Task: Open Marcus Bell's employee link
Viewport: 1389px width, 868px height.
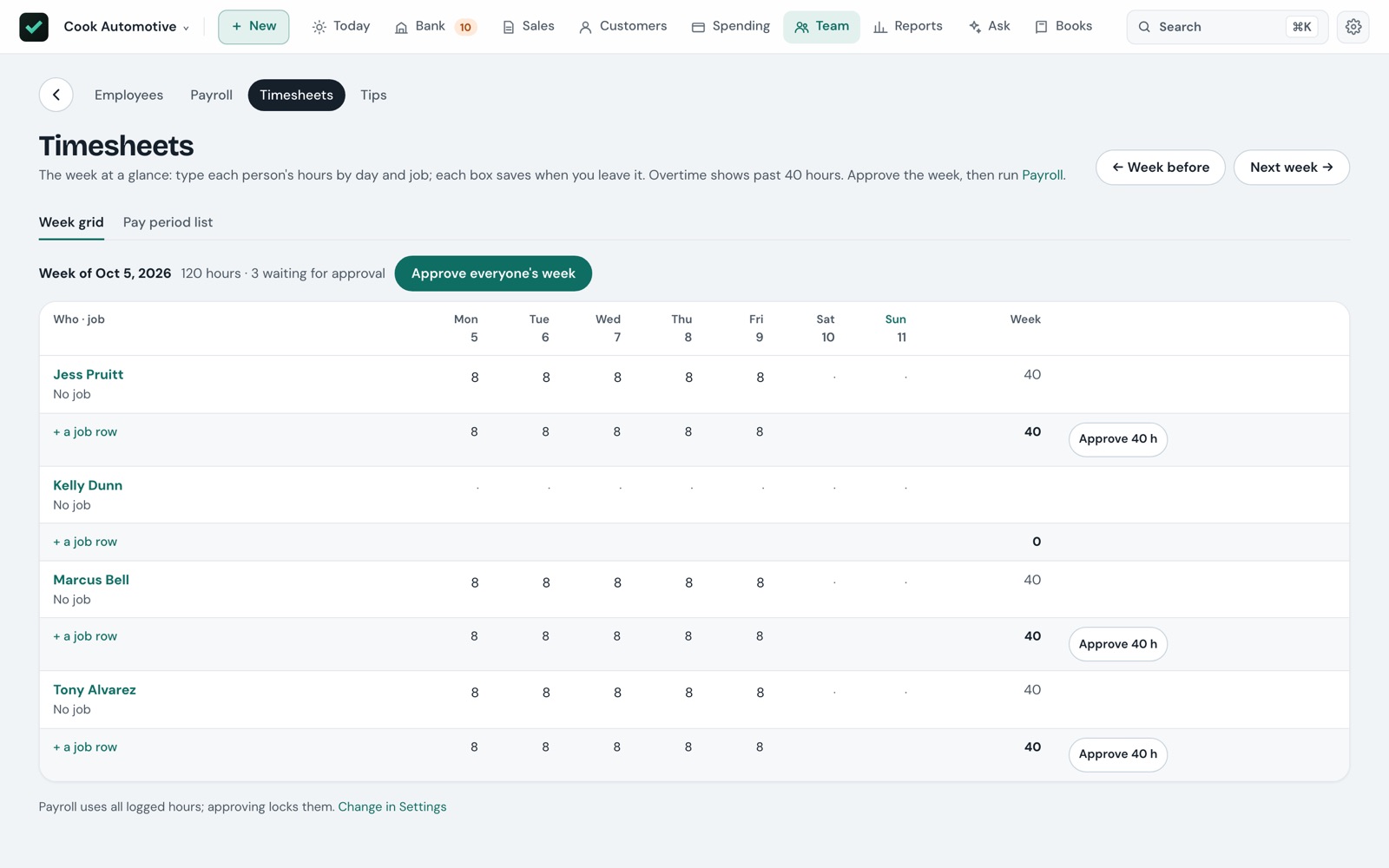Action: coord(91,580)
